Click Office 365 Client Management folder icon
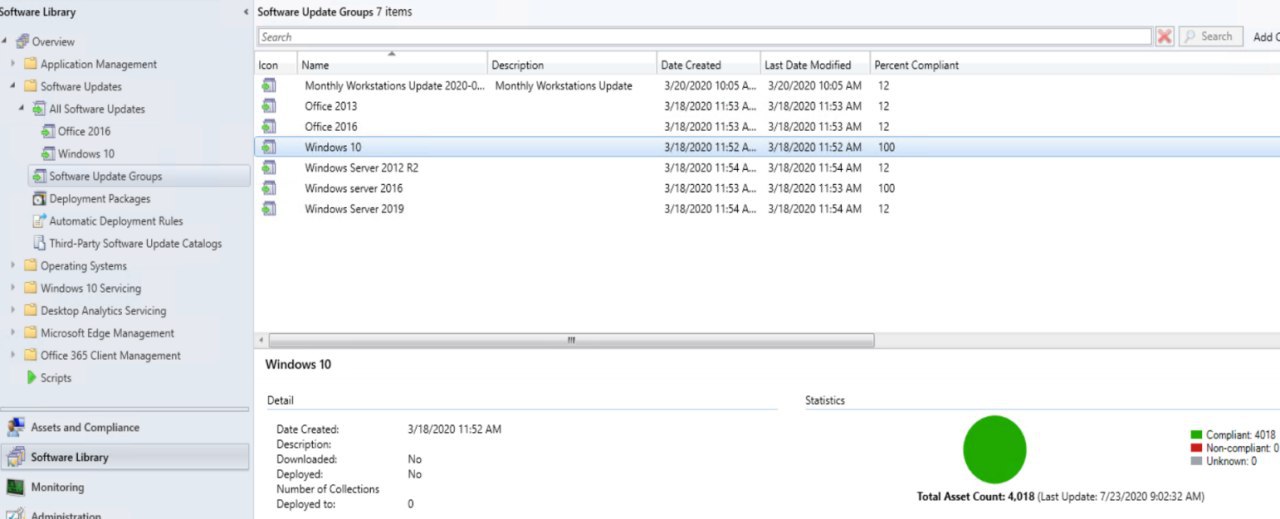Screen dimensions: 1280x519 [x=30, y=355]
